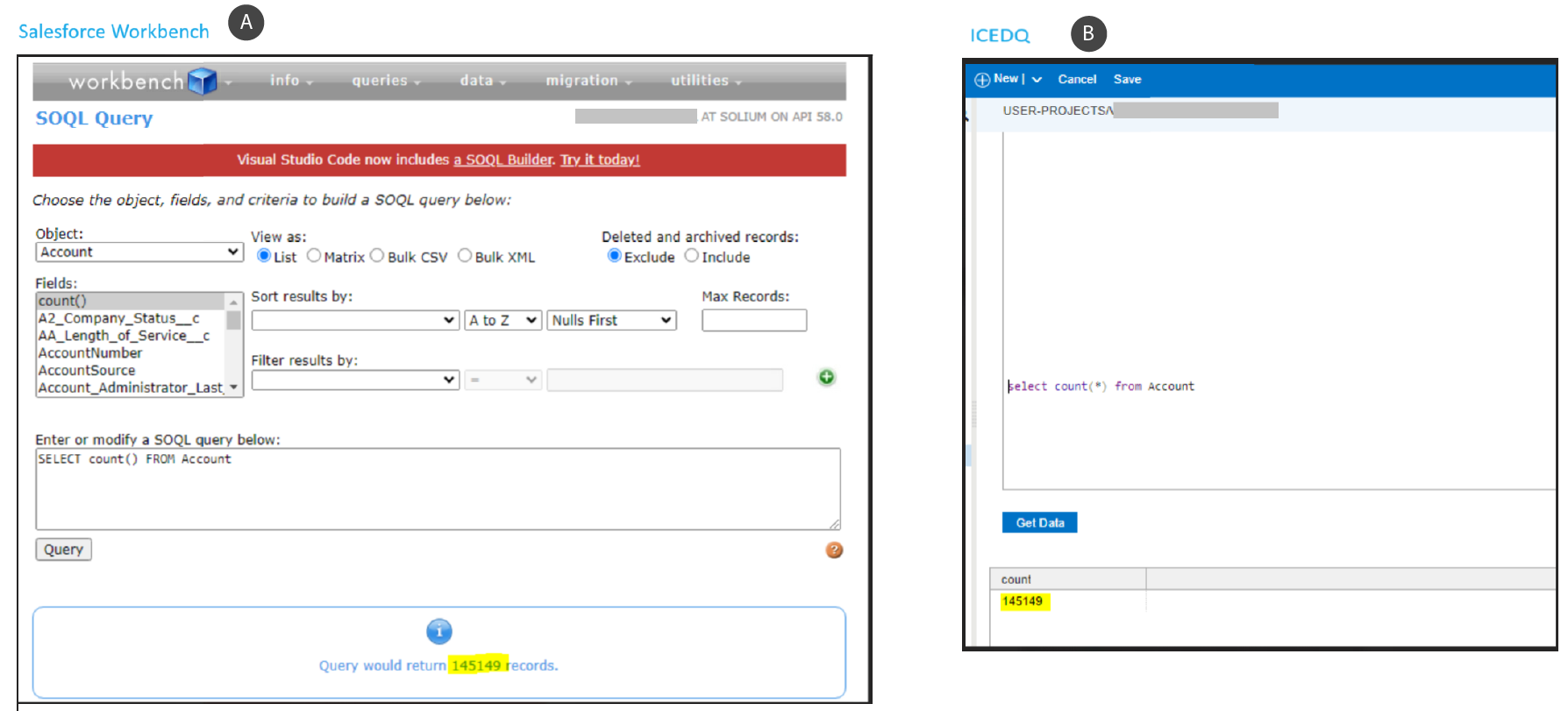The height and width of the screenshot is (711, 1568).
Task: Select A2_Company_Status__c in Fields list
Action: 131,318
